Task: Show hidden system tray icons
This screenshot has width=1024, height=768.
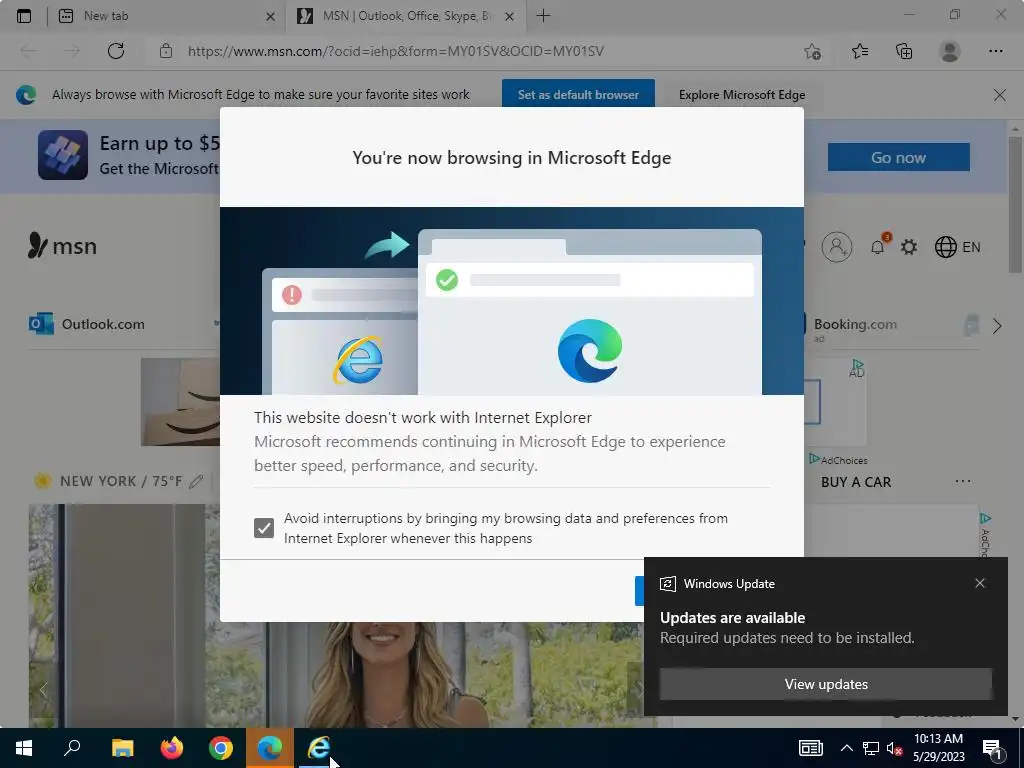Action: (846, 748)
